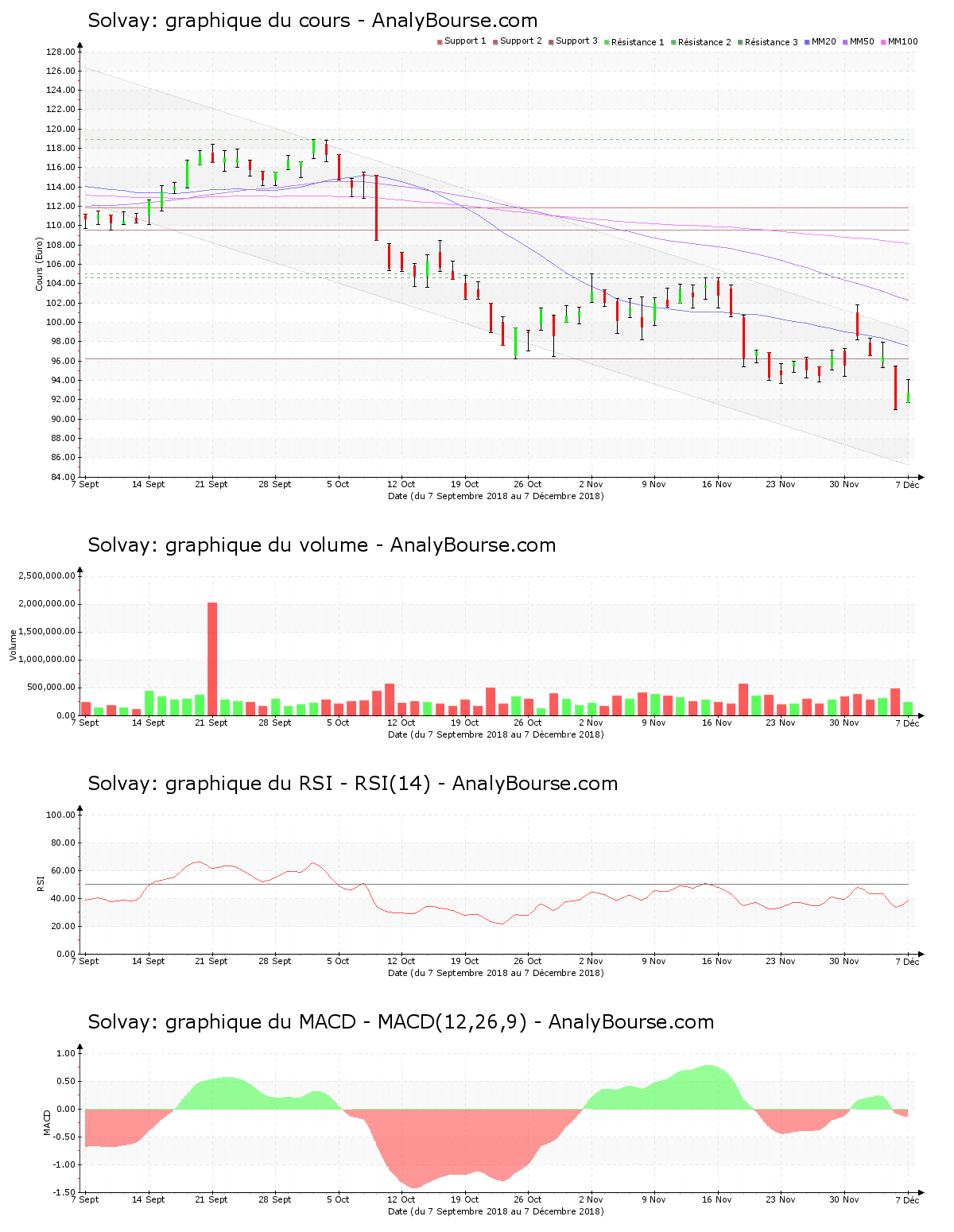The image size is (954, 1232).
Task: Click the '100.00' RSI axis value
Action: [60, 815]
